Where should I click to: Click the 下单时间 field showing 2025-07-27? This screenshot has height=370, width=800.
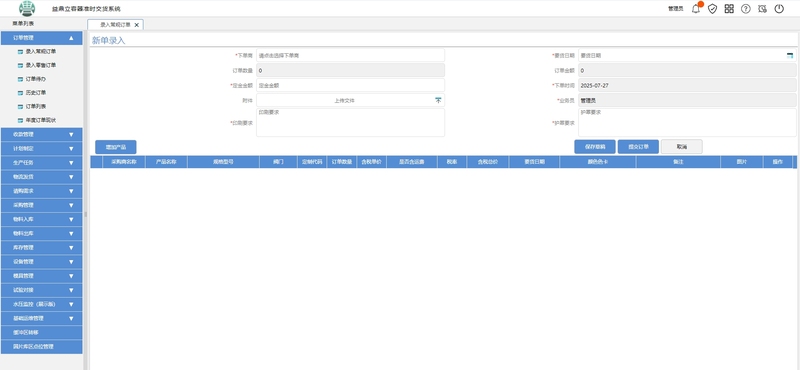click(687, 86)
